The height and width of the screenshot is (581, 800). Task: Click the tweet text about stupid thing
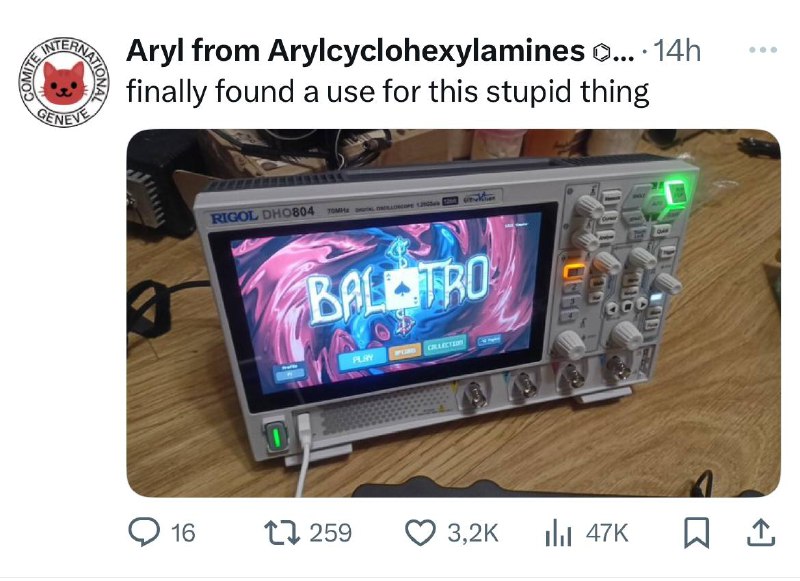pos(388,92)
